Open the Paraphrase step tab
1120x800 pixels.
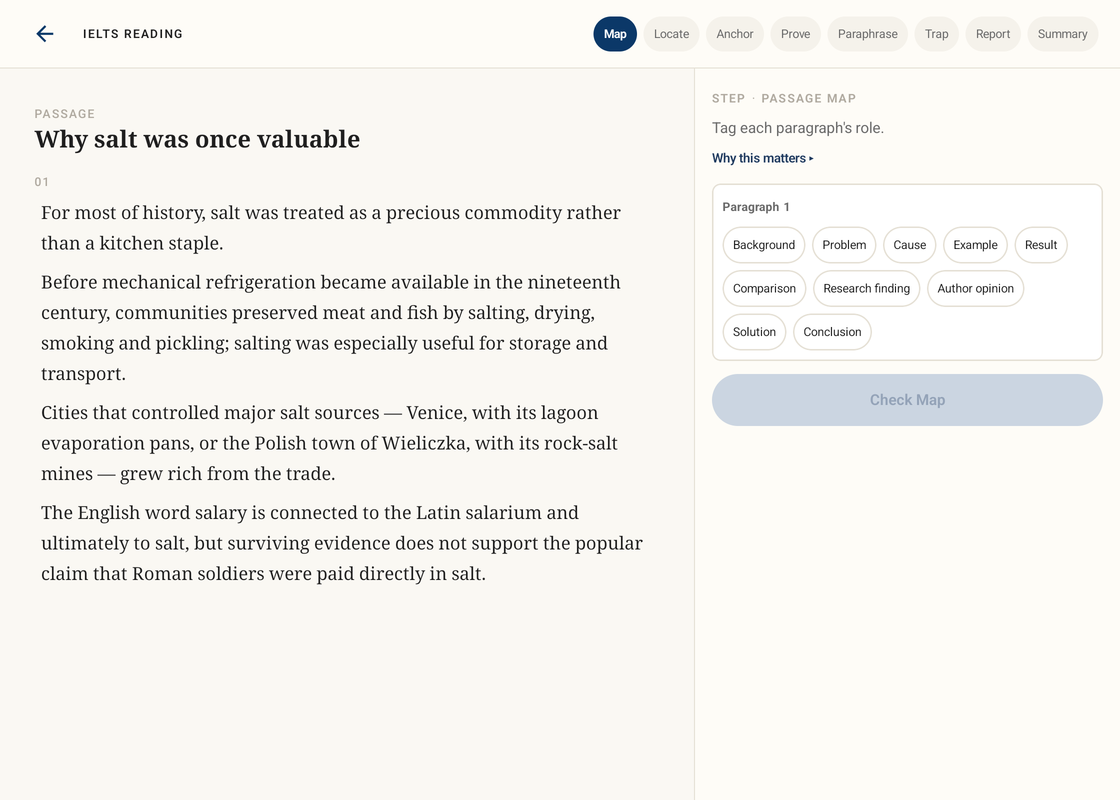point(868,34)
